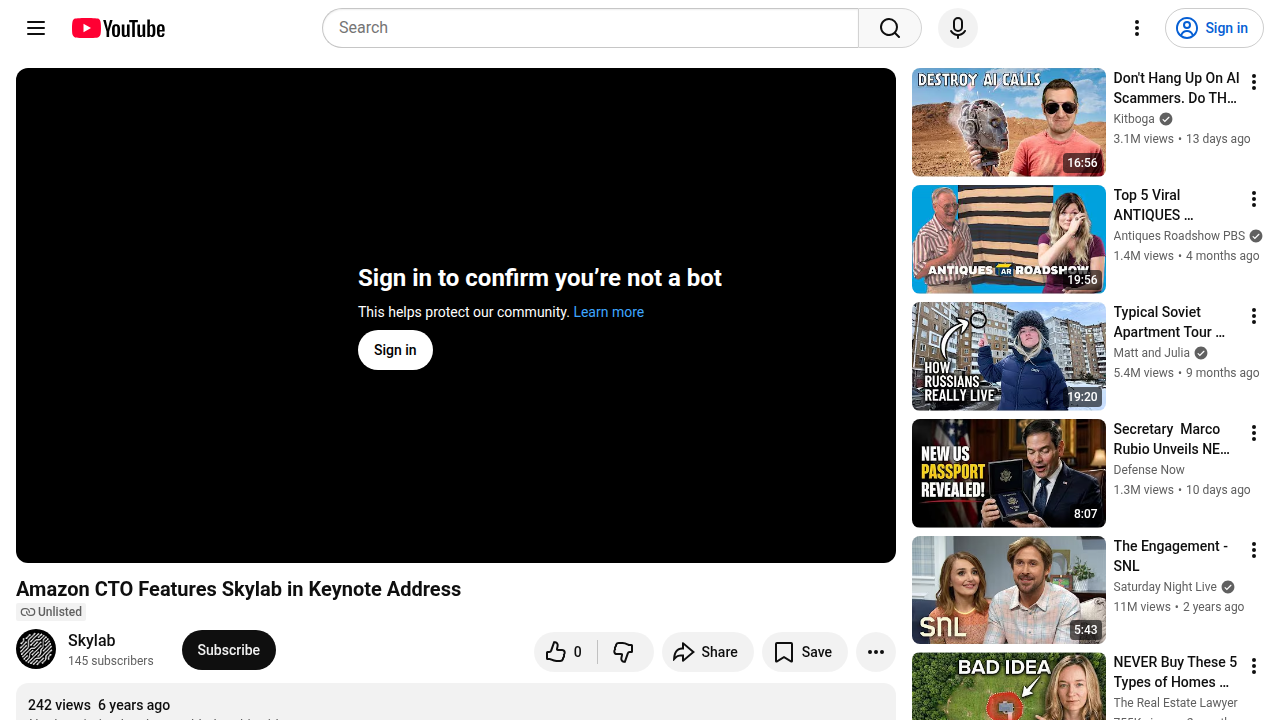This screenshot has width=1280, height=720.
Task: Click the 242 views 6 years ago text
Action: 99,705
